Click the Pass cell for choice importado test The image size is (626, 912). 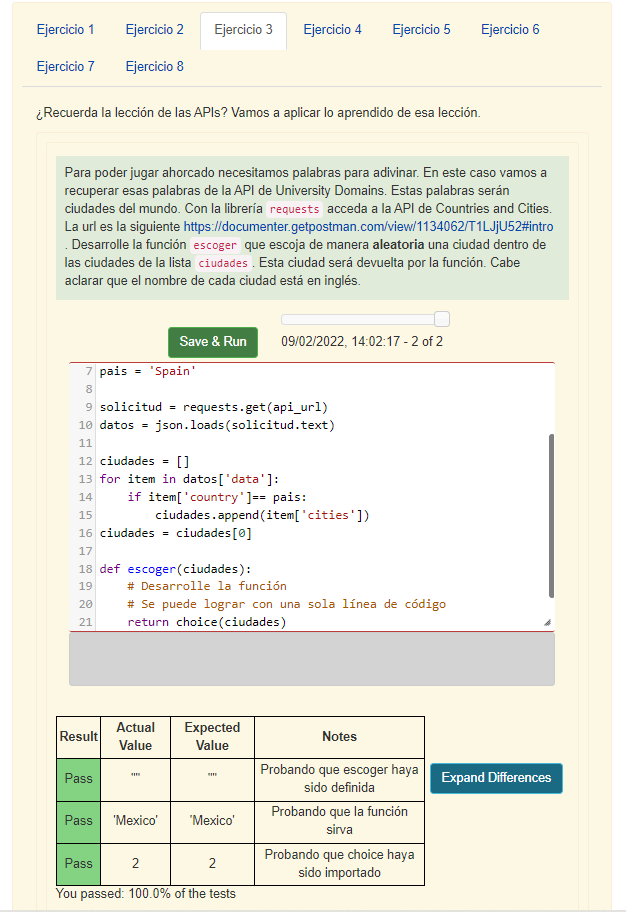click(x=79, y=864)
